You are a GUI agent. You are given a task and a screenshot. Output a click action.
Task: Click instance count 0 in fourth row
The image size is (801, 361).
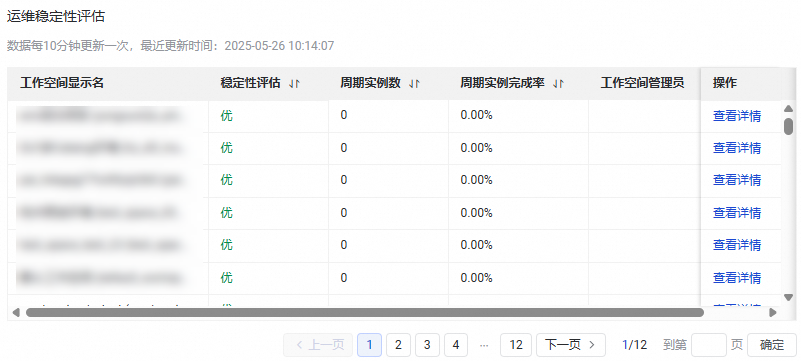[344, 213]
